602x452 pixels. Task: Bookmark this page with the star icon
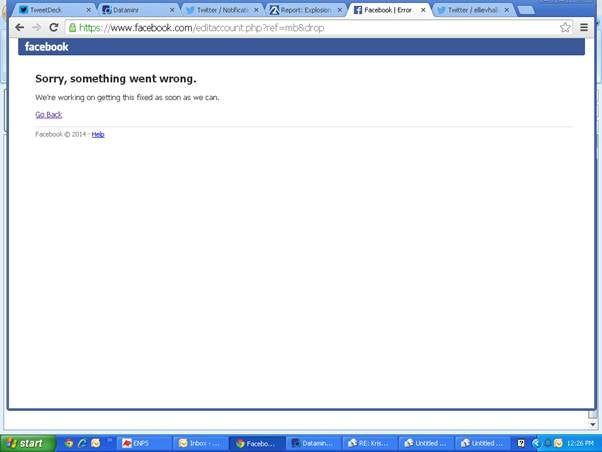coord(565,27)
